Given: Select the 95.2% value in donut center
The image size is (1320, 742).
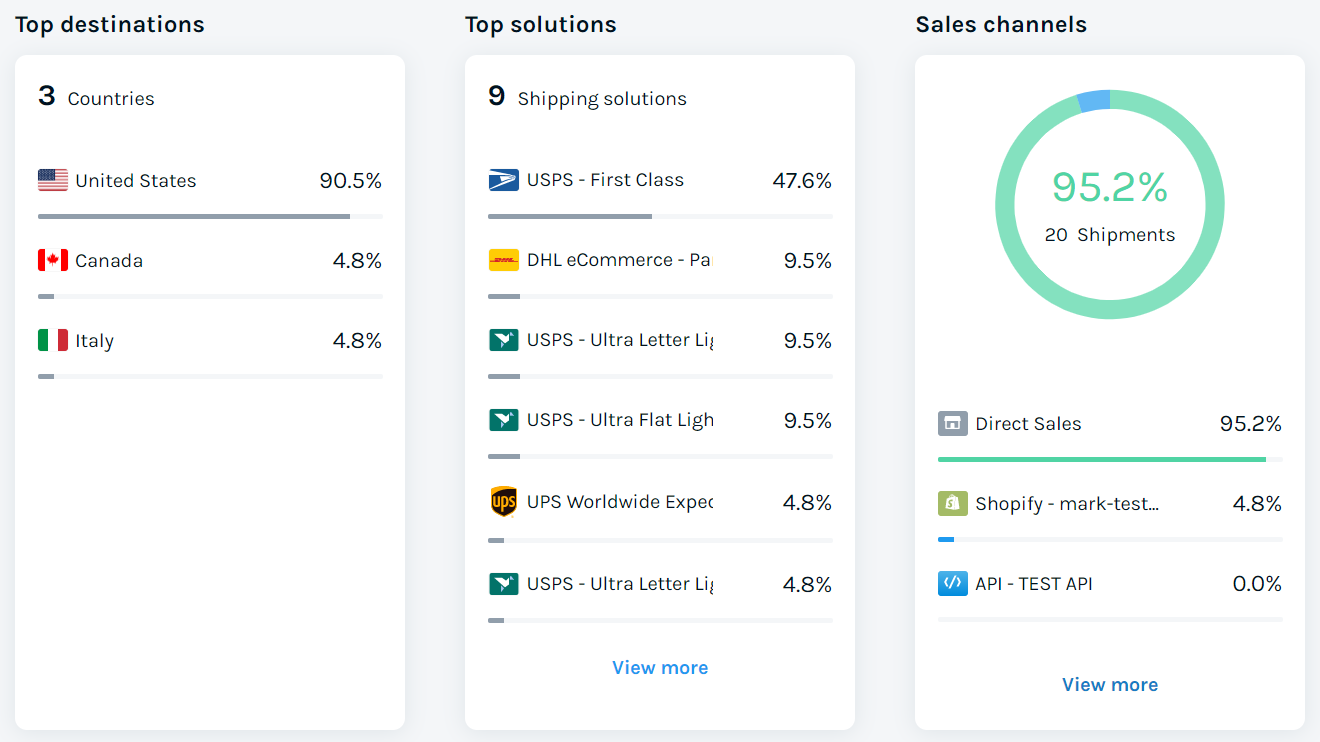Looking at the screenshot, I should [1110, 188].
